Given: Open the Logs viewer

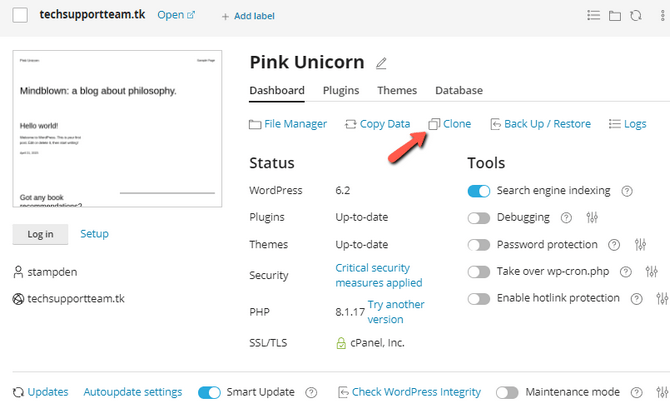Looking at the screenshot, I should [x=627, y=124].
